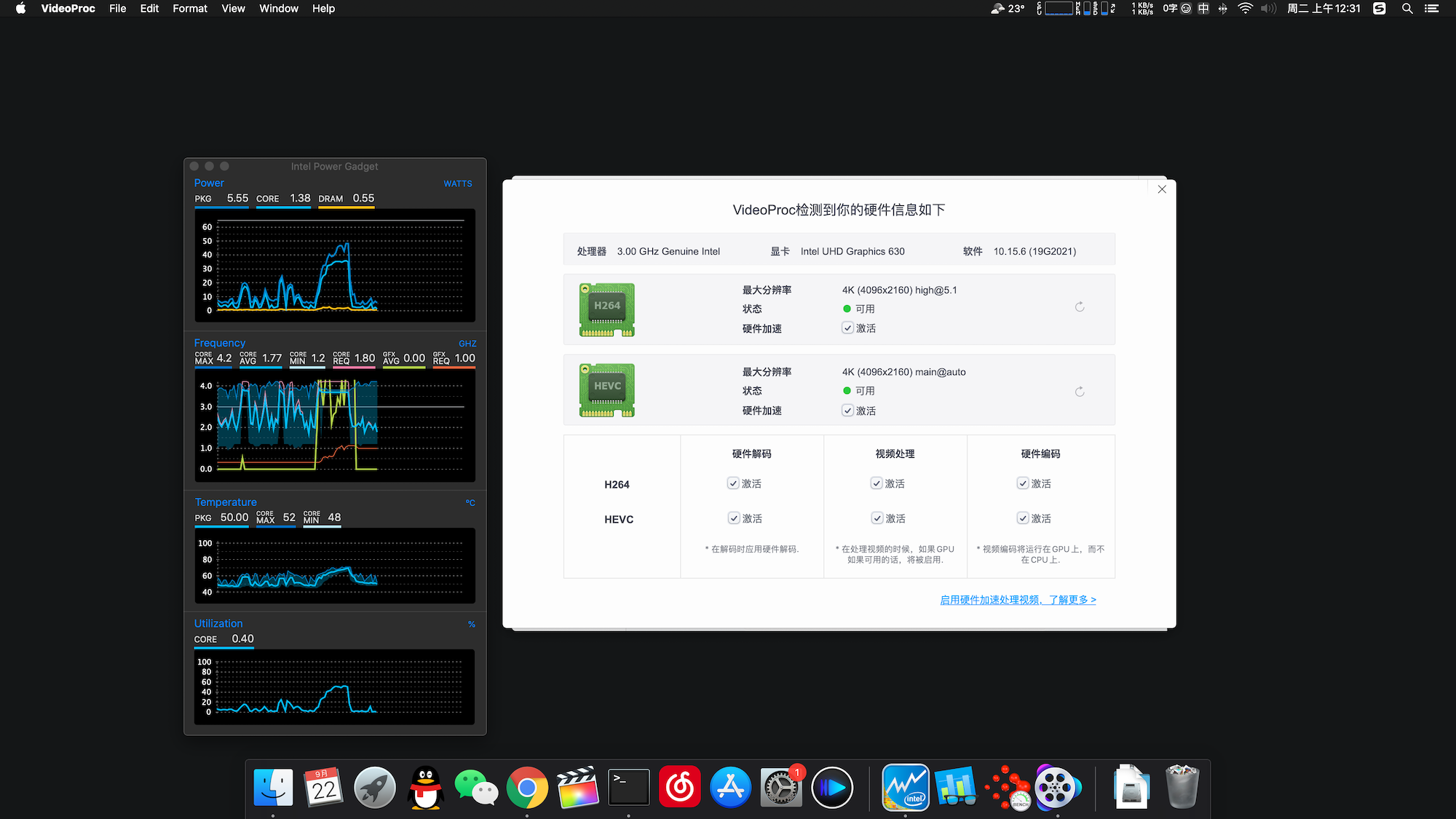Open Intel Power Gadget in Dock
The image size is (1456, 819).
tap(905, 788)
